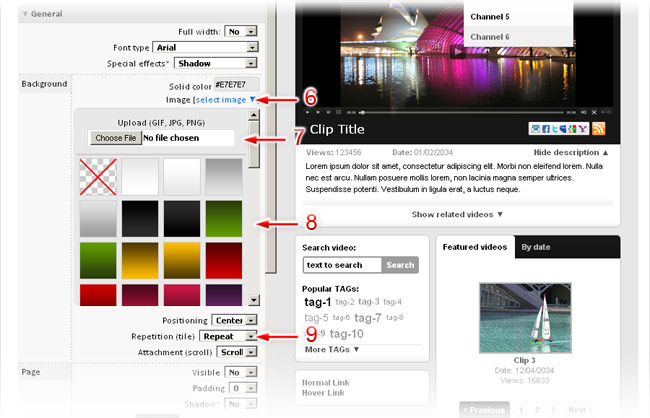Open the Full width dropdown
The width and height of the screenshot is (650, 418).
[x=251, y=31]
